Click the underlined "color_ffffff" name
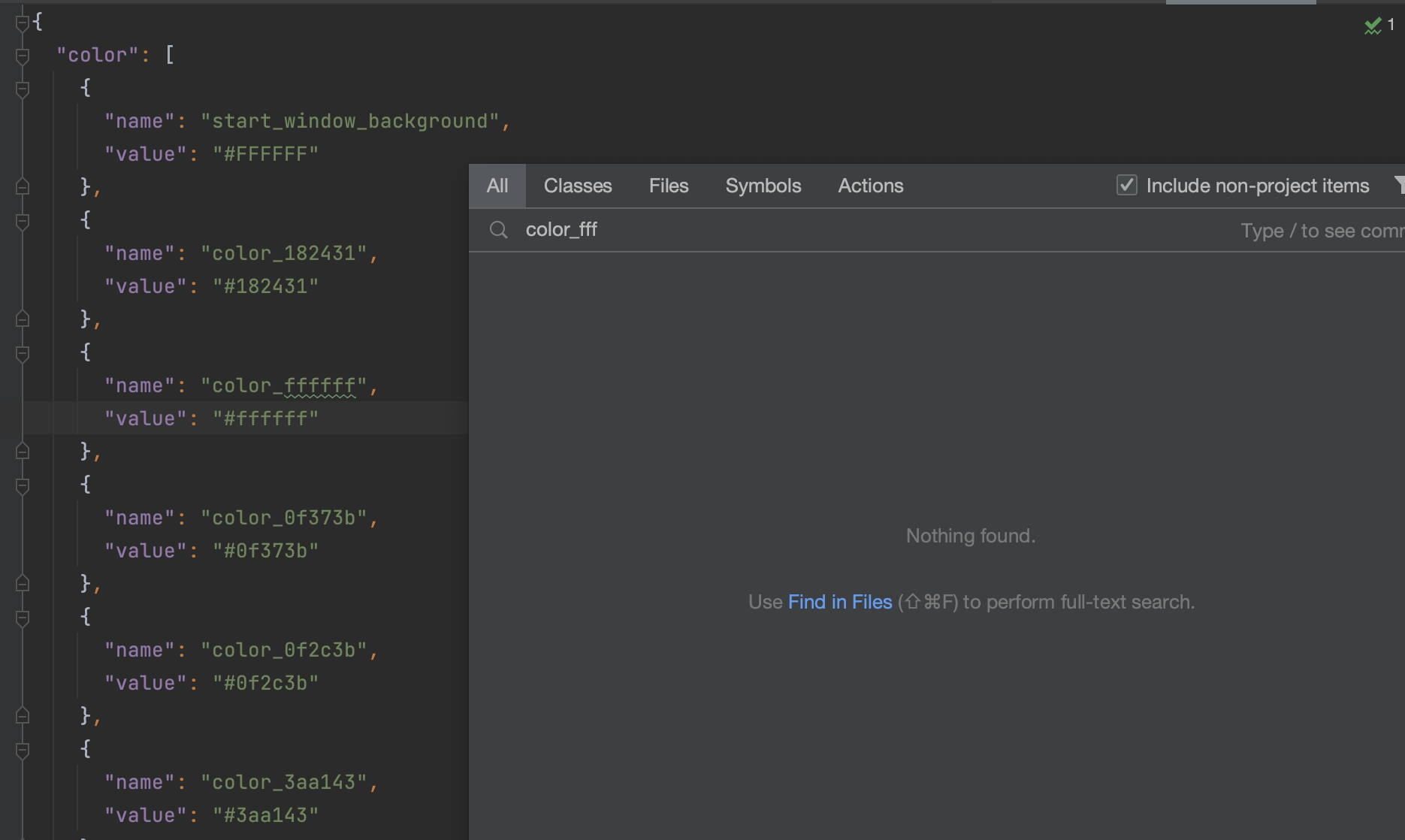The image size is (1405, 840). click(x=284, y=386)
